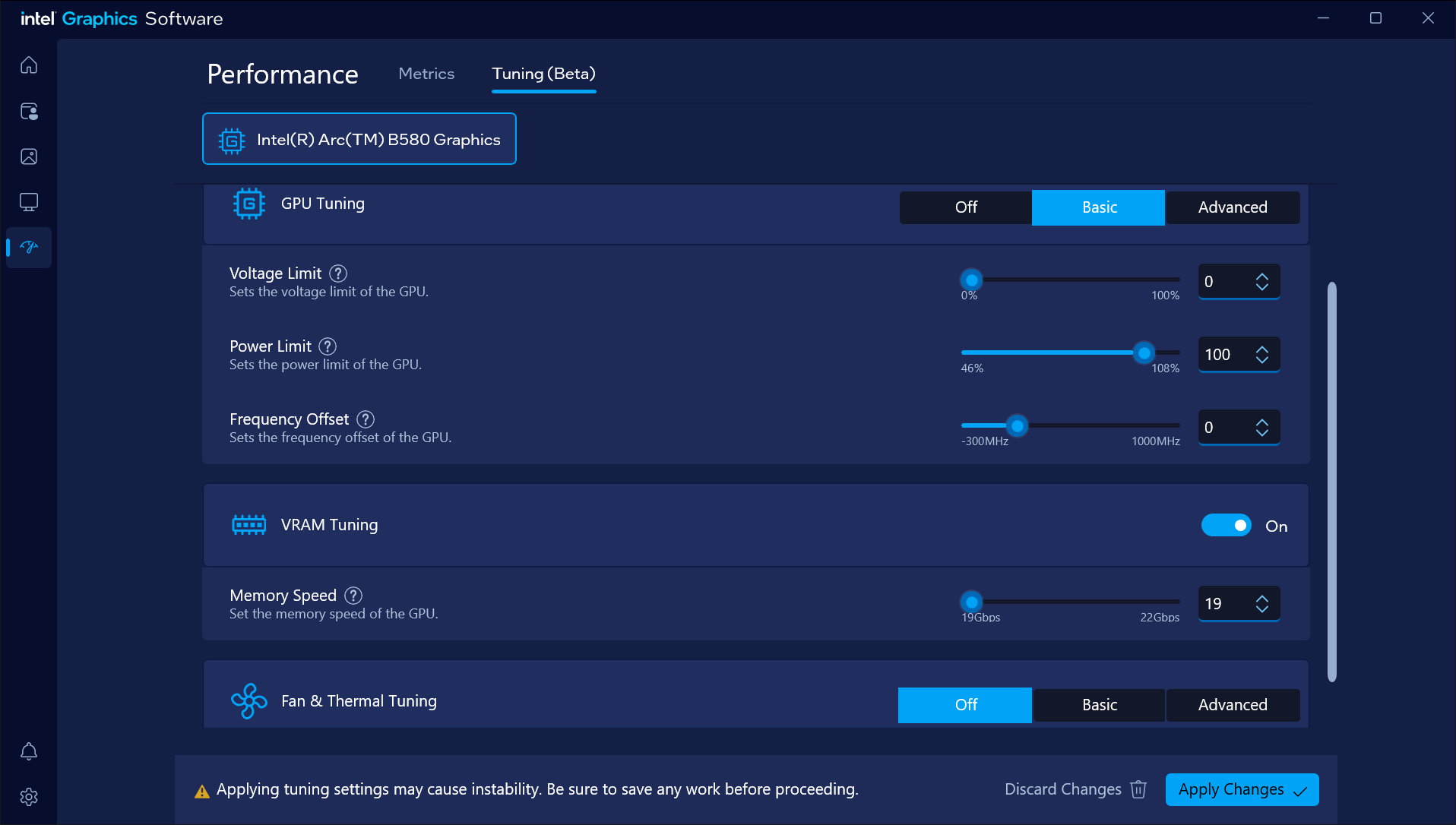The width and height of the screenshot is (1456, 825).
Task: Click the Performance page heading
Action: click(x=283, y=74)
